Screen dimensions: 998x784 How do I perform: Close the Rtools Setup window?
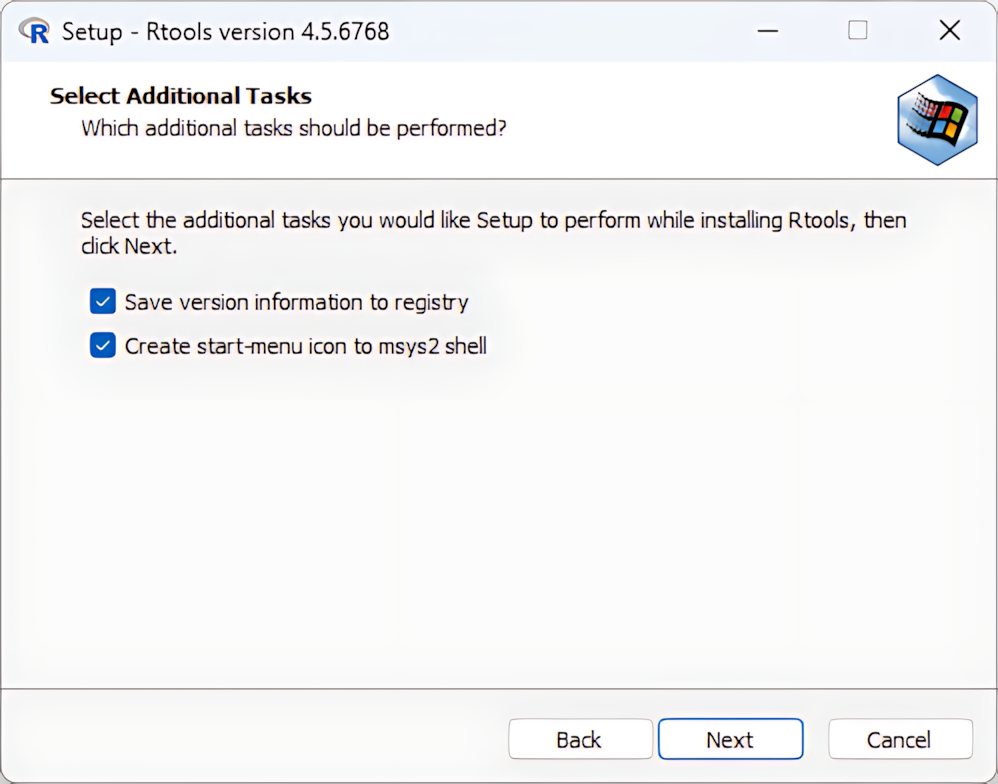[949, 31]
